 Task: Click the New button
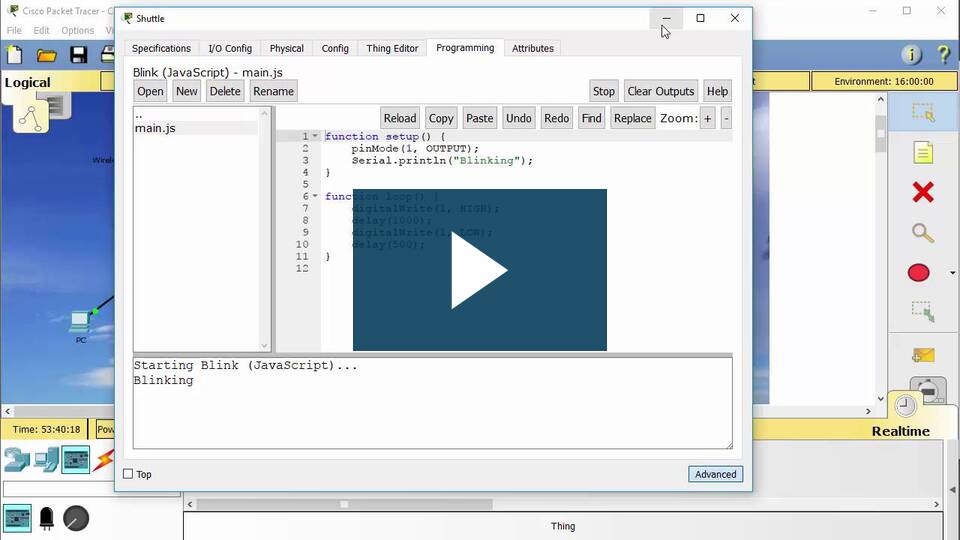(187, 91)
